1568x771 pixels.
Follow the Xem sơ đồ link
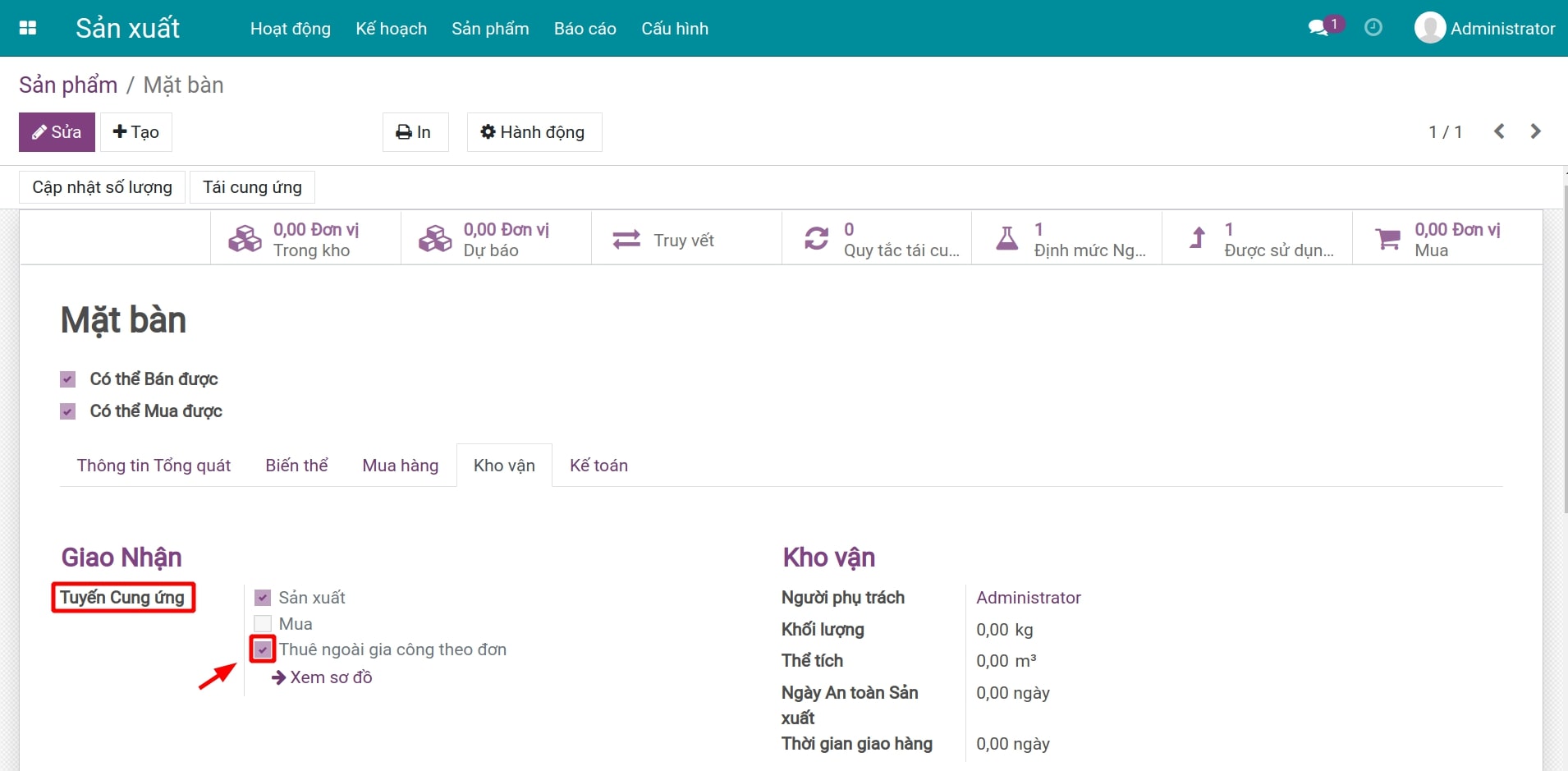tap(330, 677)
